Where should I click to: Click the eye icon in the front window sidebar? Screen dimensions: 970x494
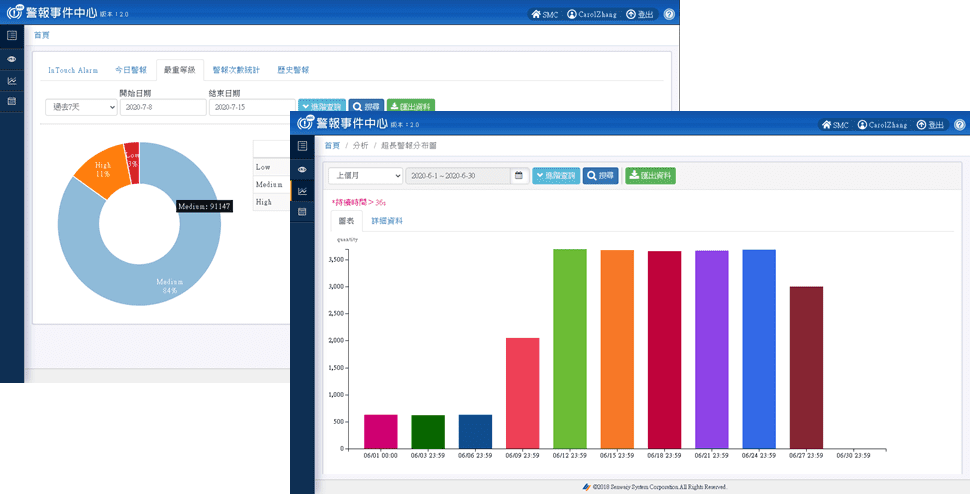pyautogui.click(x=302, y=169)
